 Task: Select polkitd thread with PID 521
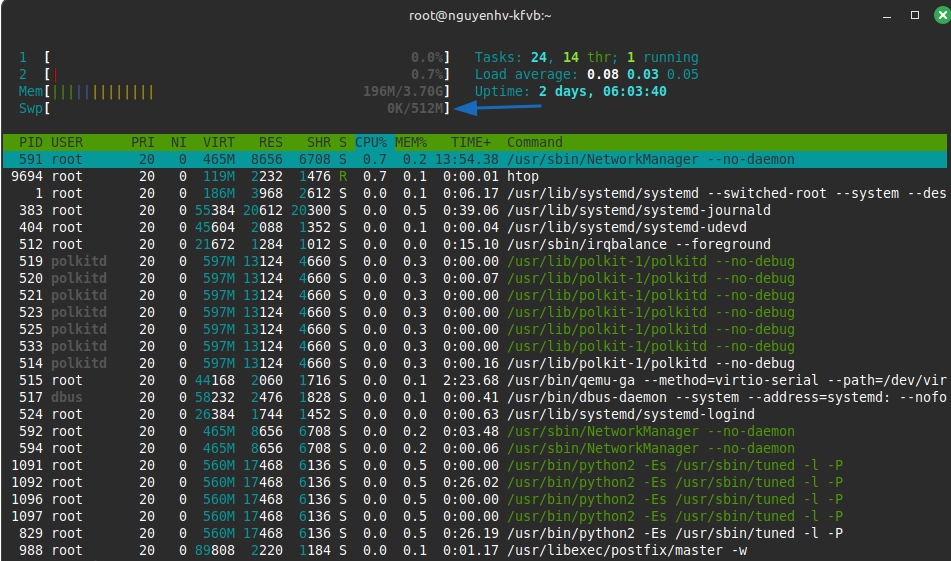coord(474,295)
